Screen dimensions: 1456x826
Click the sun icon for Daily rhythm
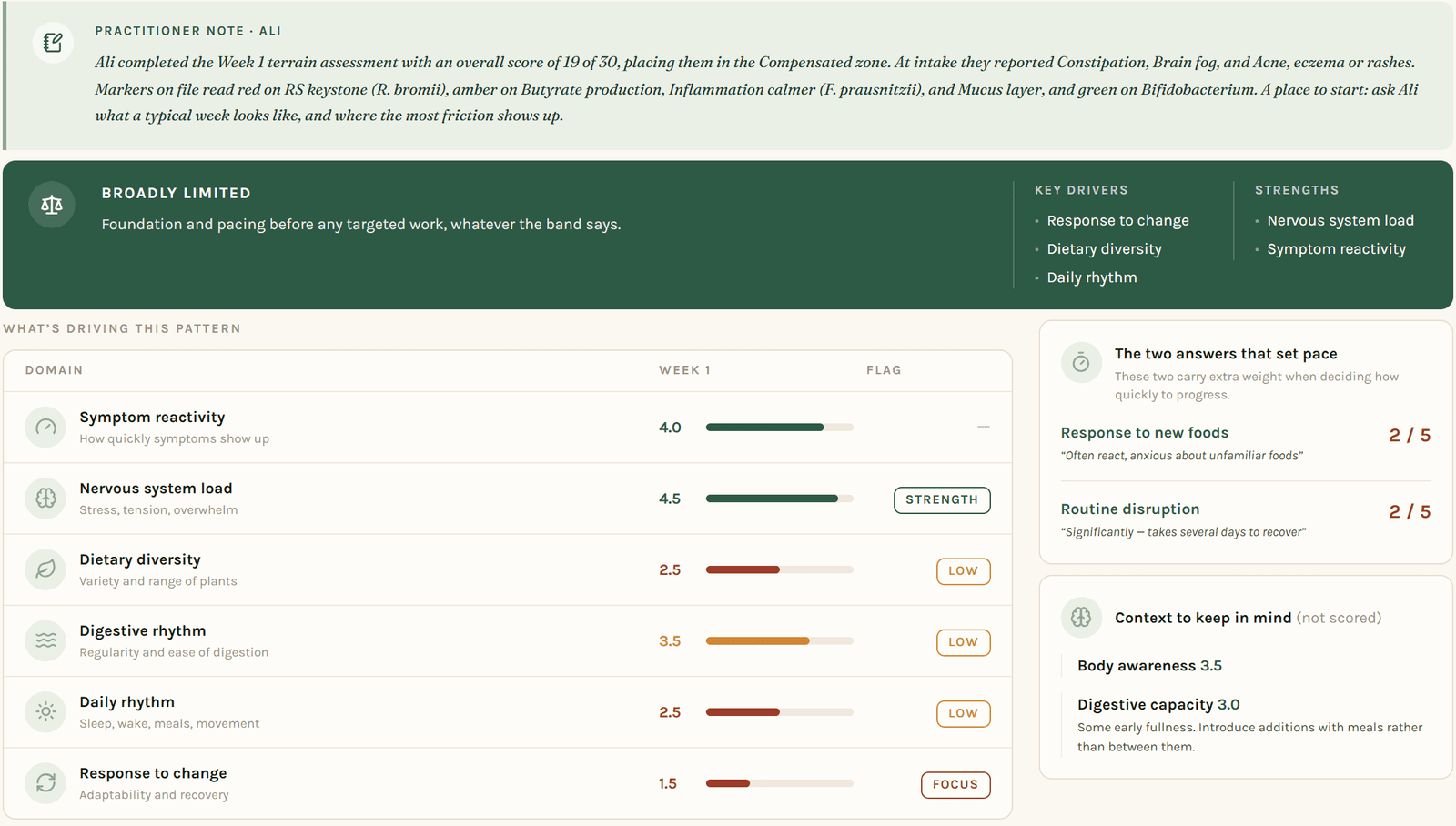click(45, 712)
